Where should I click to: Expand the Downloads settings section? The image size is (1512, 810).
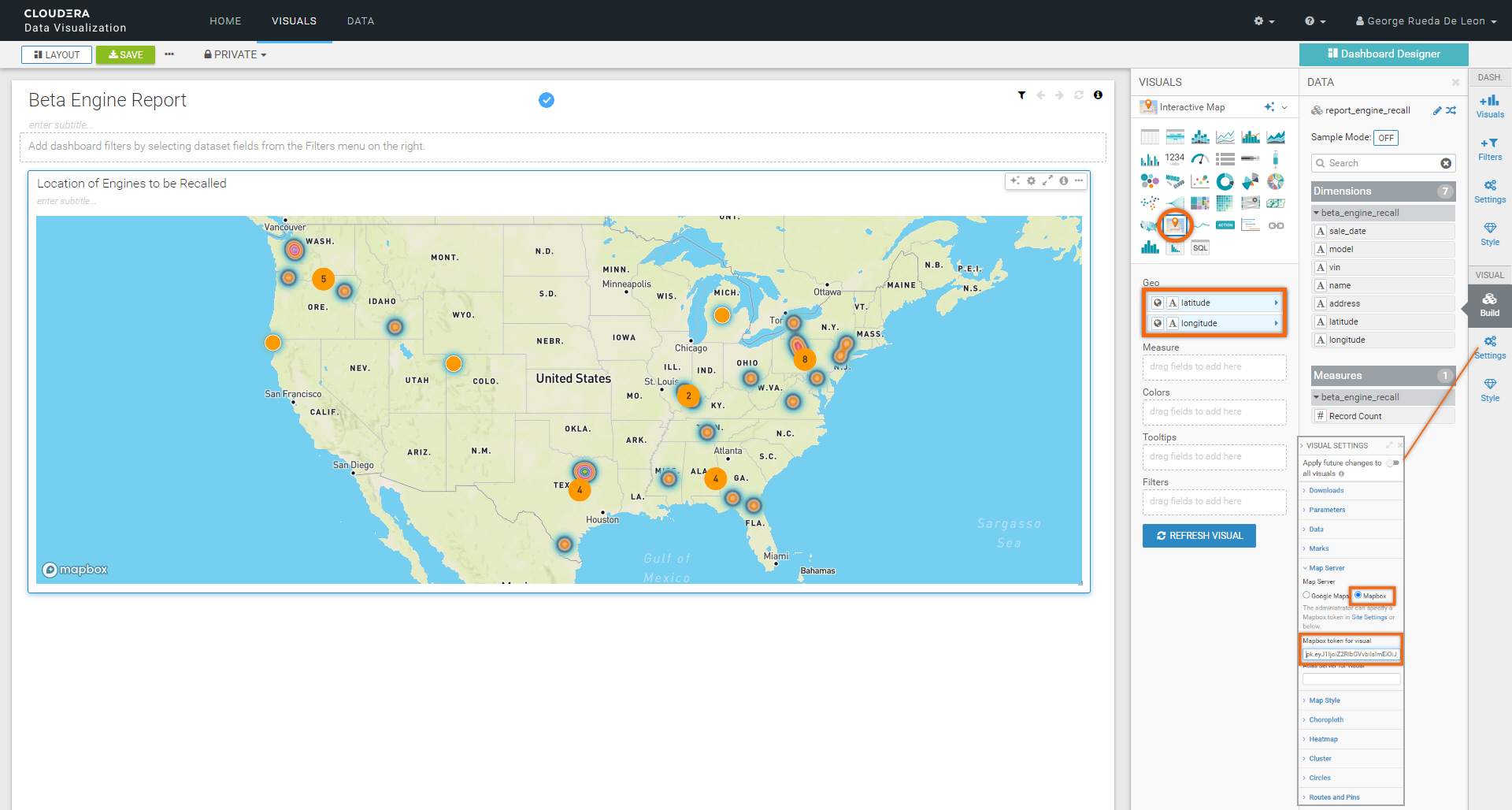1326,490
